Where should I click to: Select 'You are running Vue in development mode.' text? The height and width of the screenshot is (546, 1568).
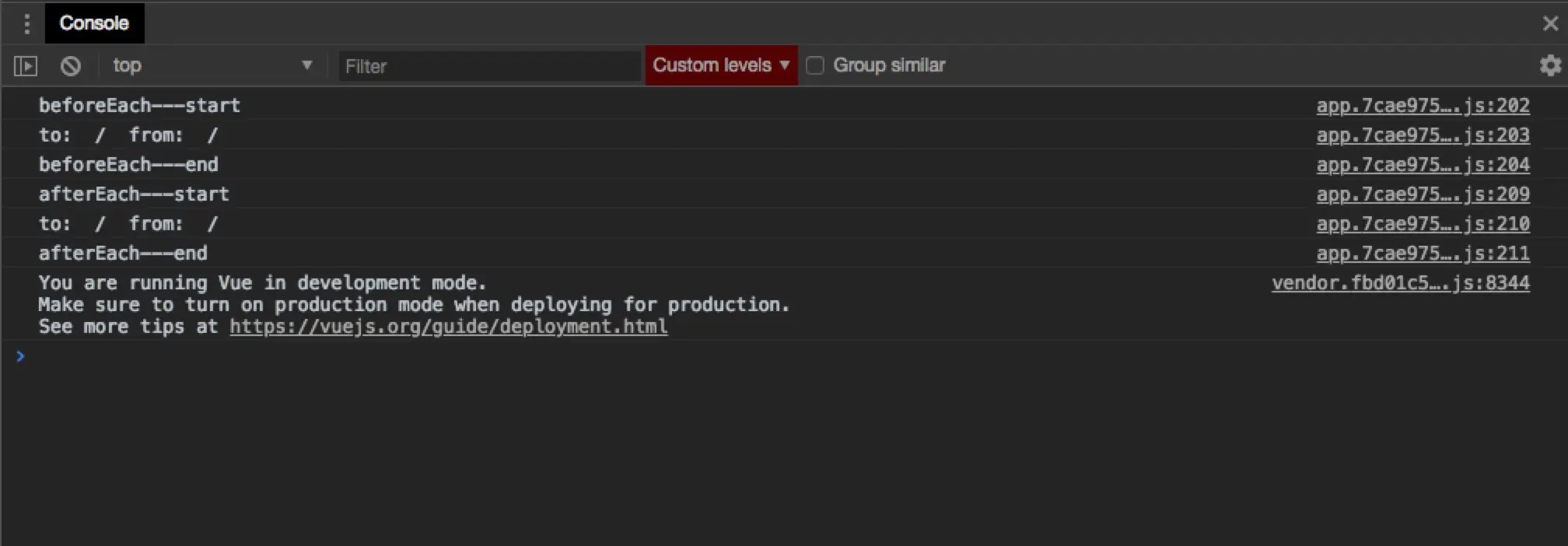point(262,283)
